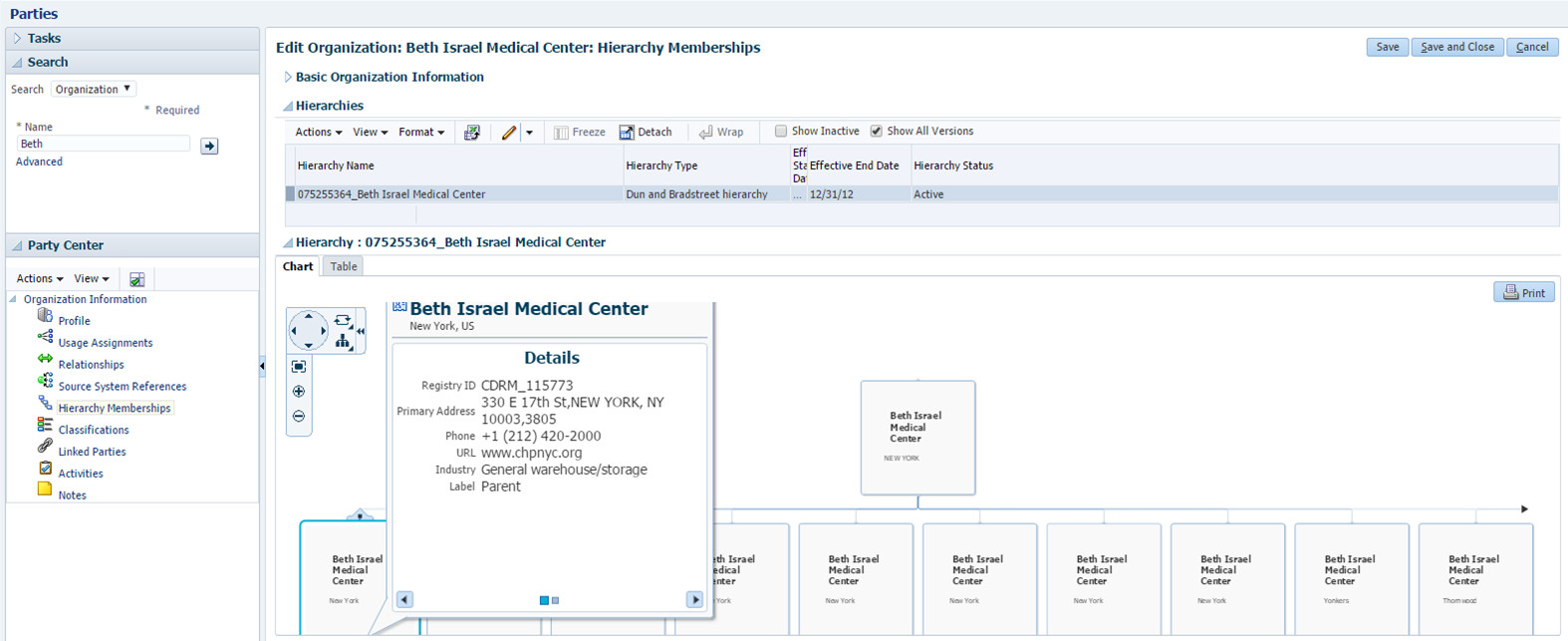The width and height of the screenshot is (1568, 641).
Task: Click the Wrap toolbar button
Action: tap(721, 133)
